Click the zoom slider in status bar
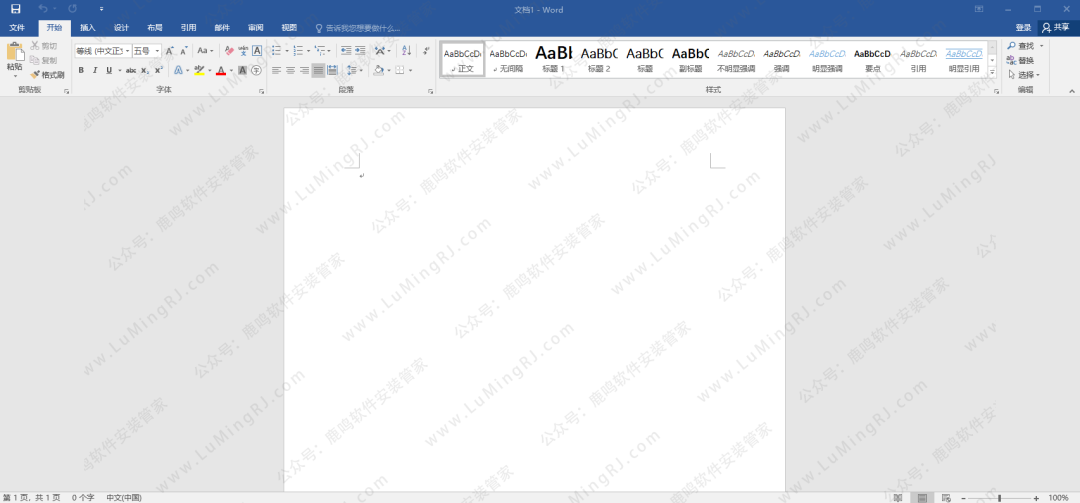The width and height of the screenshot is (1080, 503). pyautogui.click(x=999, y=497)
